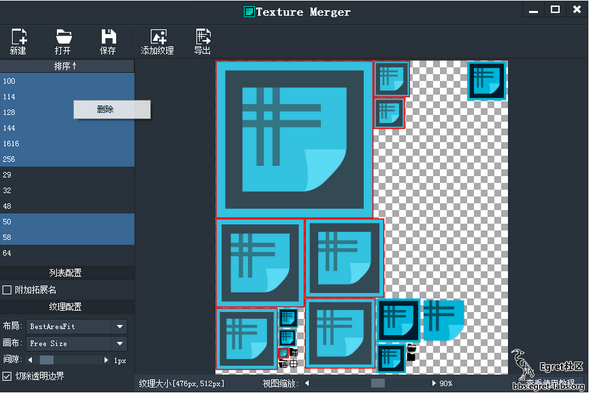Image resolution: width=589 pixels, height=393 pixels.
Task: Click the 新建 (New) toolbar icon
Action: [x=19, y=41]
